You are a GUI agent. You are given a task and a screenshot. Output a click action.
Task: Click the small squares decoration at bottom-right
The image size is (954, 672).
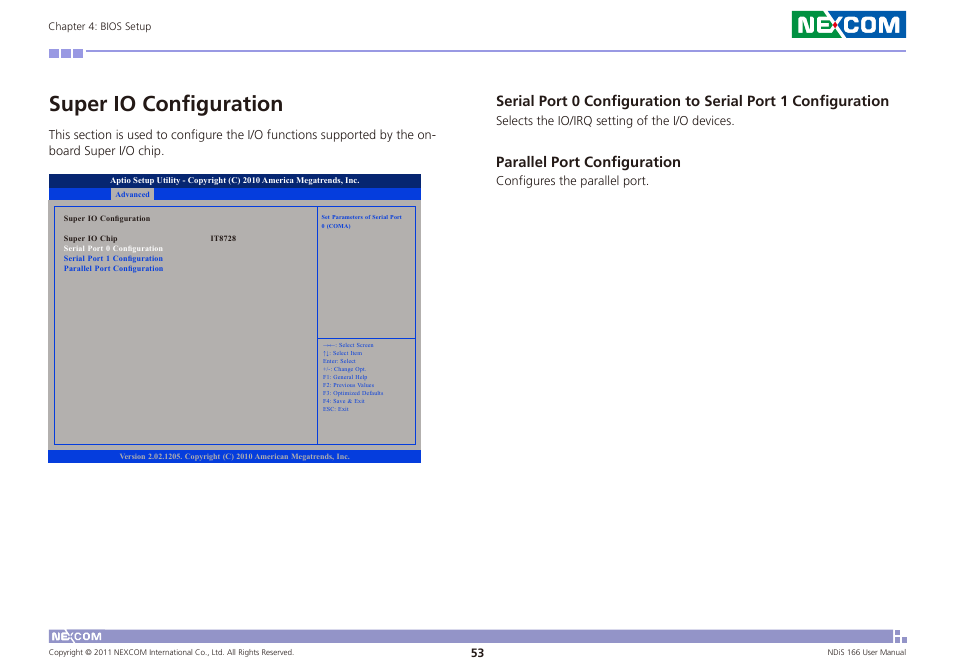tap(899, 637)
